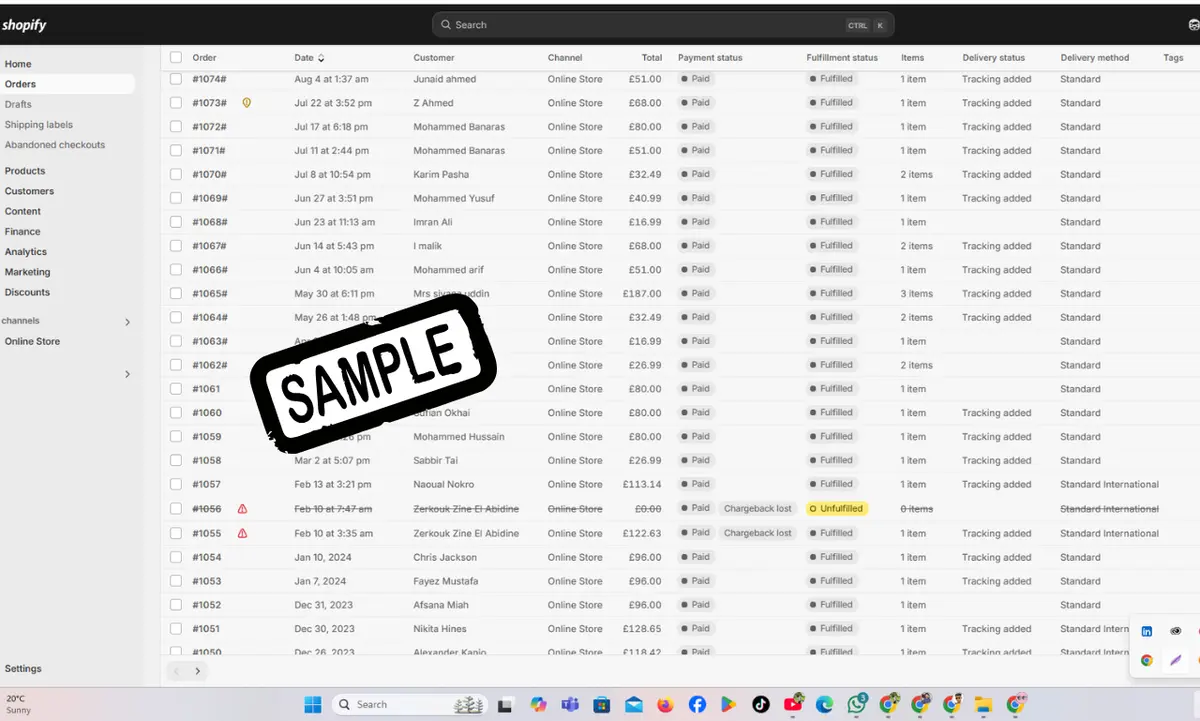This screenshot has height=721, width=1200.
Task: Click Marketing in the sidebar
Action: (x=27, y=272)
